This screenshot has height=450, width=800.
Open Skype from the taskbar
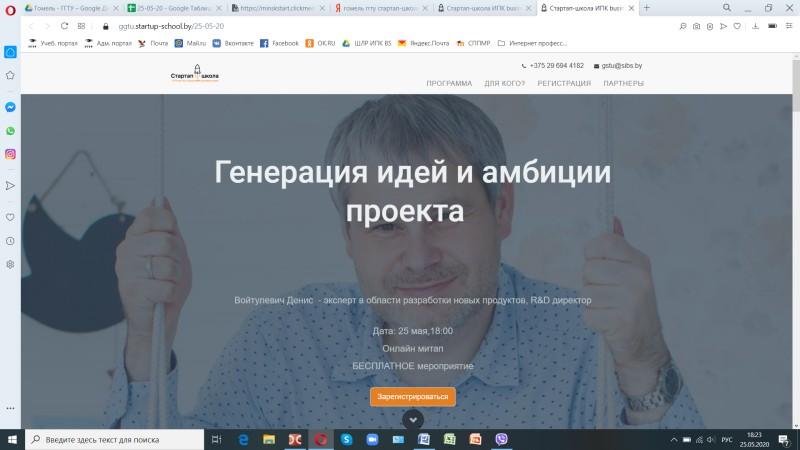[x=346, y=439]
